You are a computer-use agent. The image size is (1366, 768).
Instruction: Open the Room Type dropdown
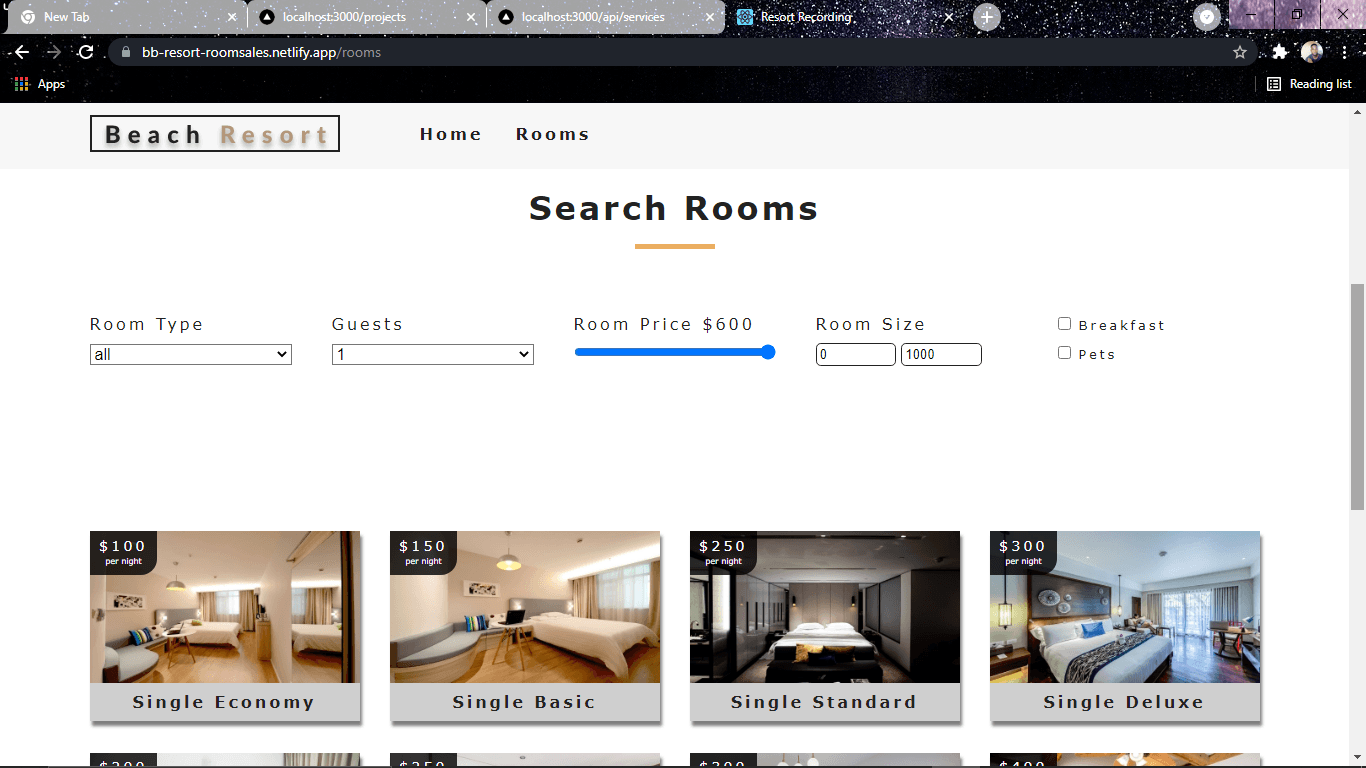tap(190, 354)
